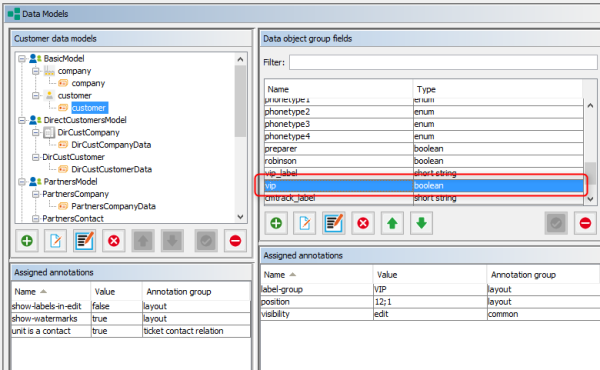Select the robinson boolean field row

pyautogui.click(x=424, y=161)
